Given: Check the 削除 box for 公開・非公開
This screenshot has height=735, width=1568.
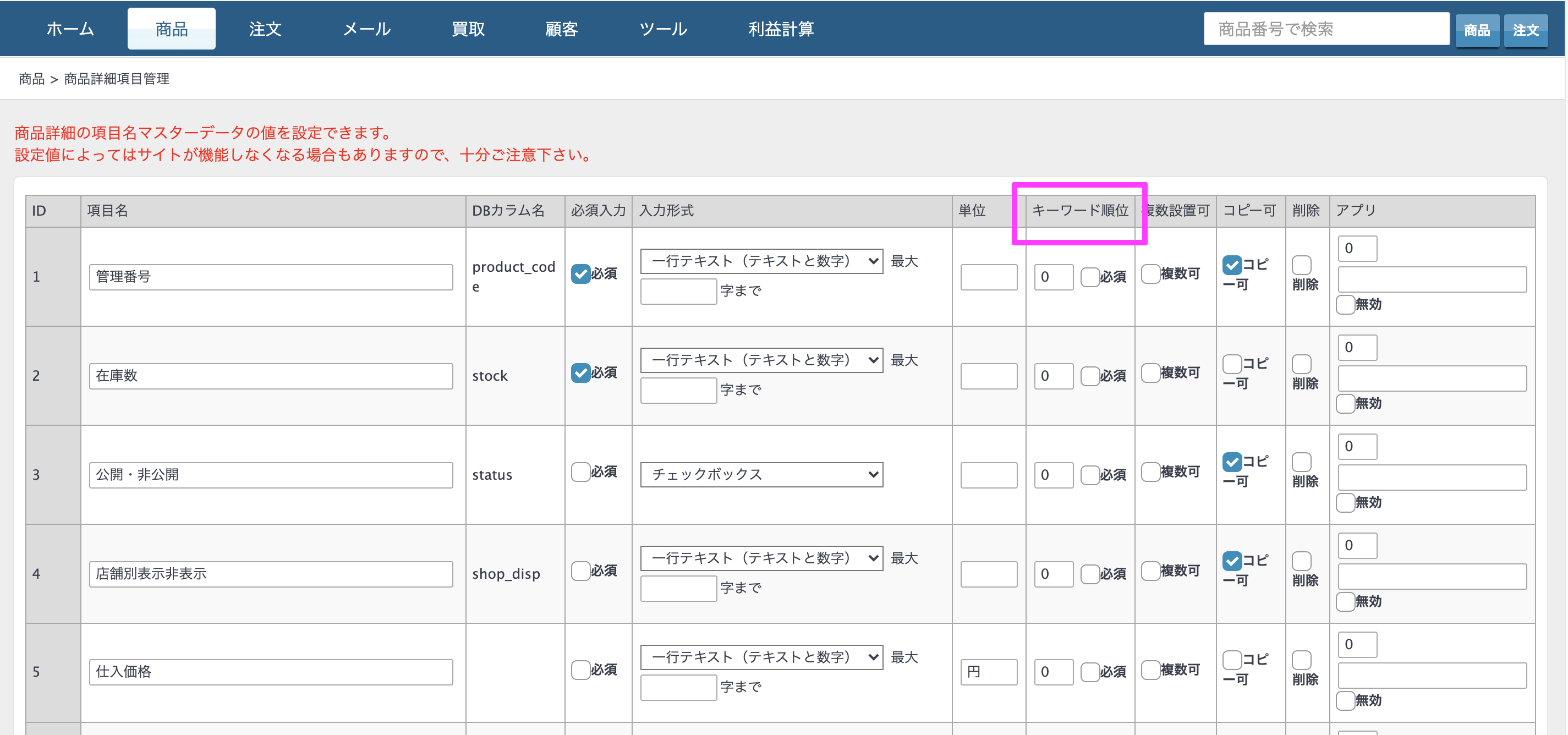Looking at the screenshot, I should pyautogui.click(x=1301, y=462).
